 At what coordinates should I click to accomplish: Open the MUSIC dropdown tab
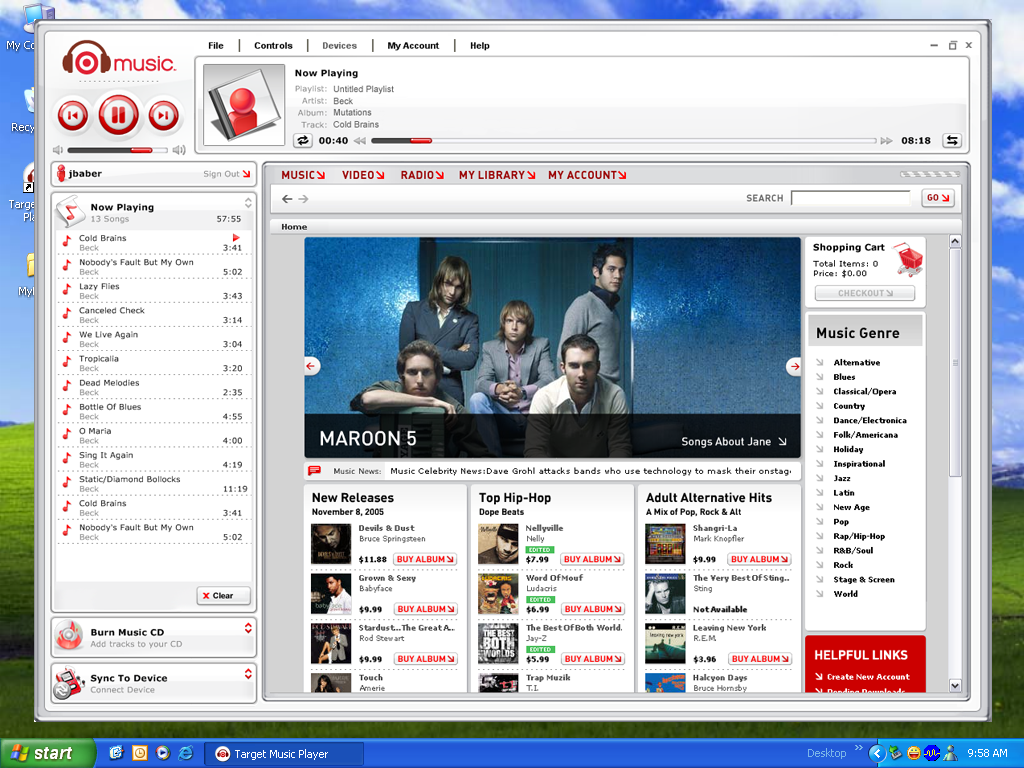[303, 175]
